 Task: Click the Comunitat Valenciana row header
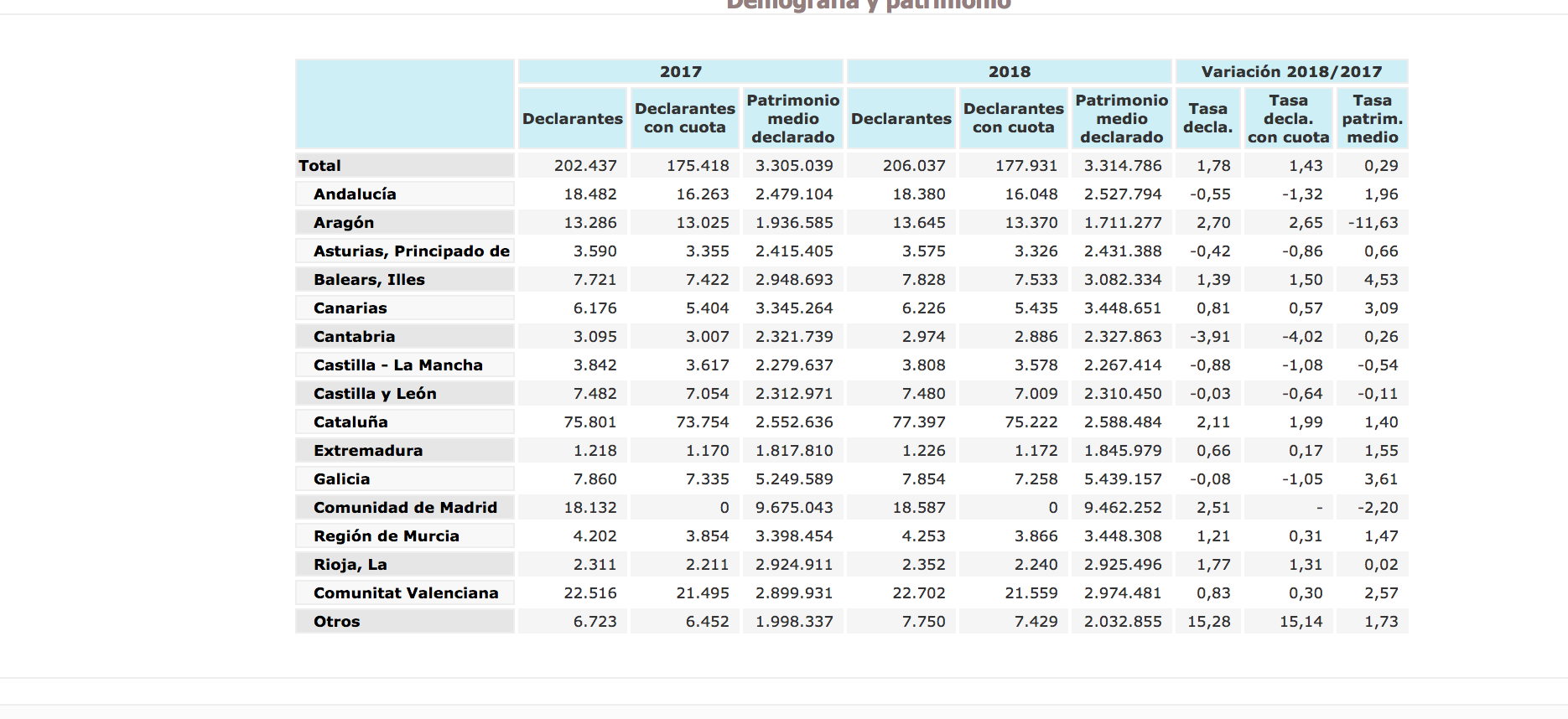(x=406, y=593)
